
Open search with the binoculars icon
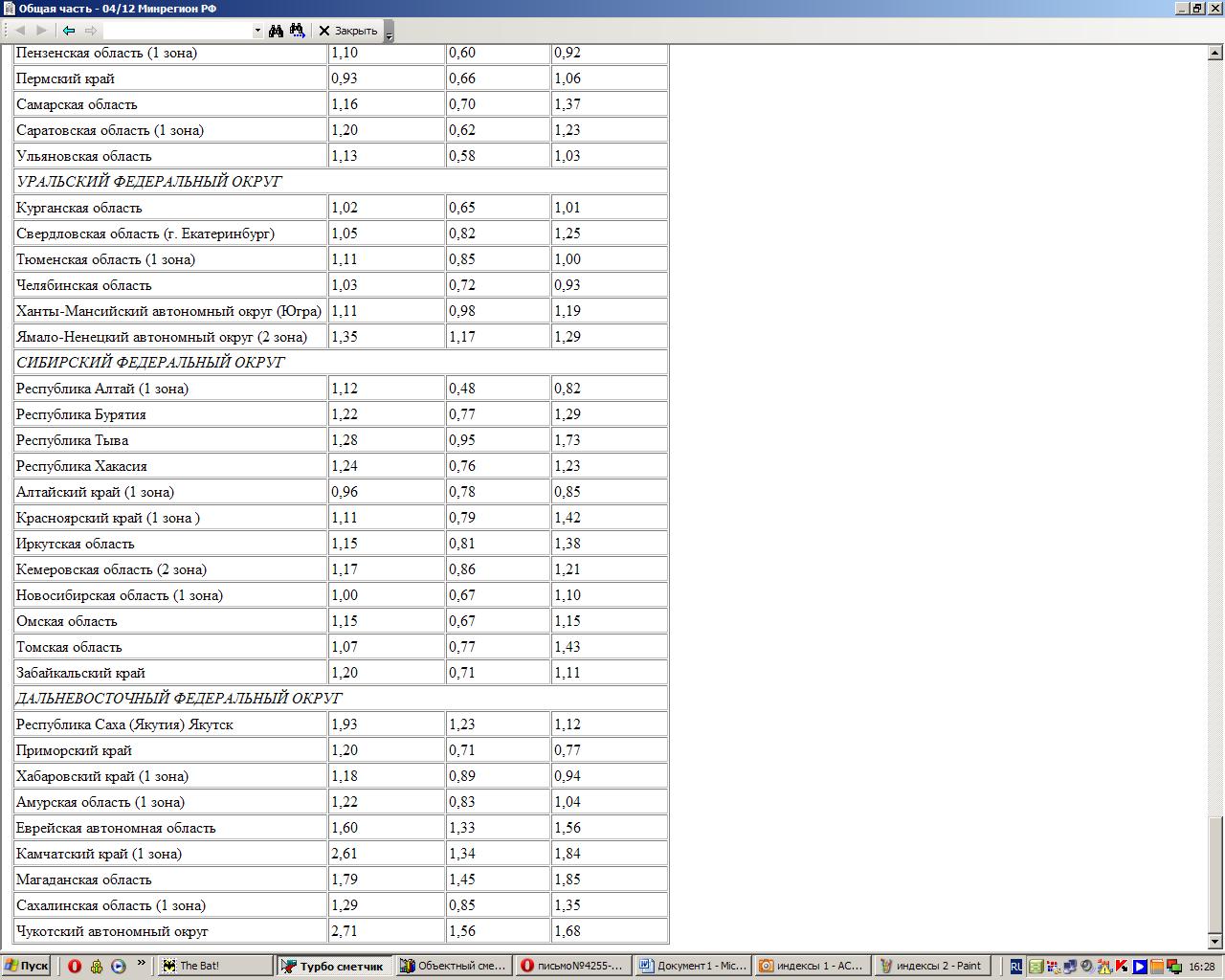point(276,31)
